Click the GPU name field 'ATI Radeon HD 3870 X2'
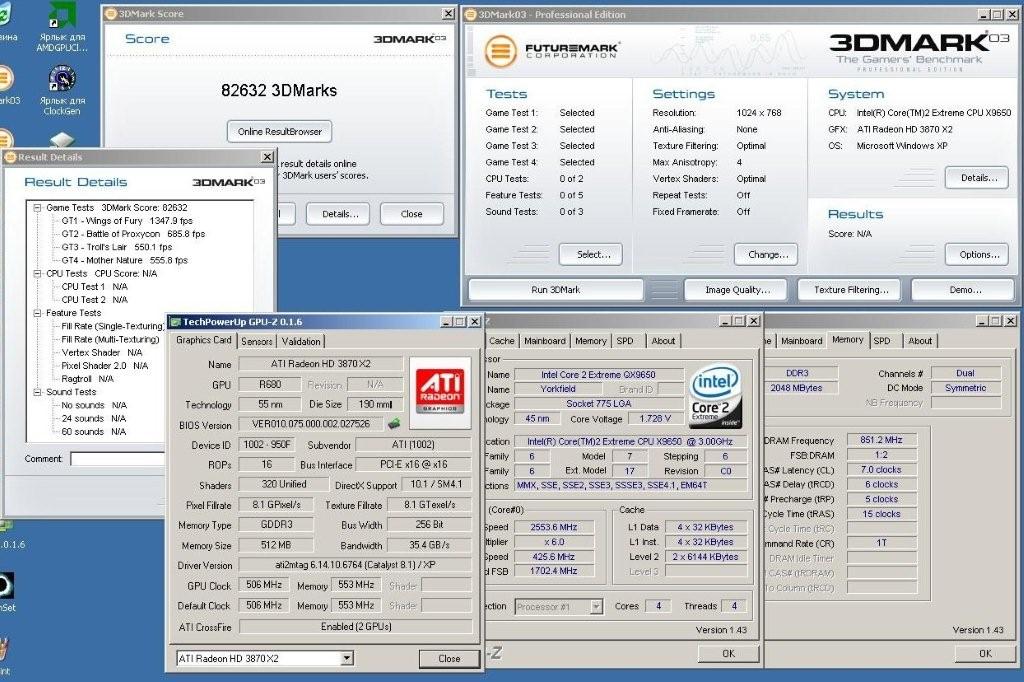The height and width of the screenshot is (682, 1024). click(x=321, y=364)
